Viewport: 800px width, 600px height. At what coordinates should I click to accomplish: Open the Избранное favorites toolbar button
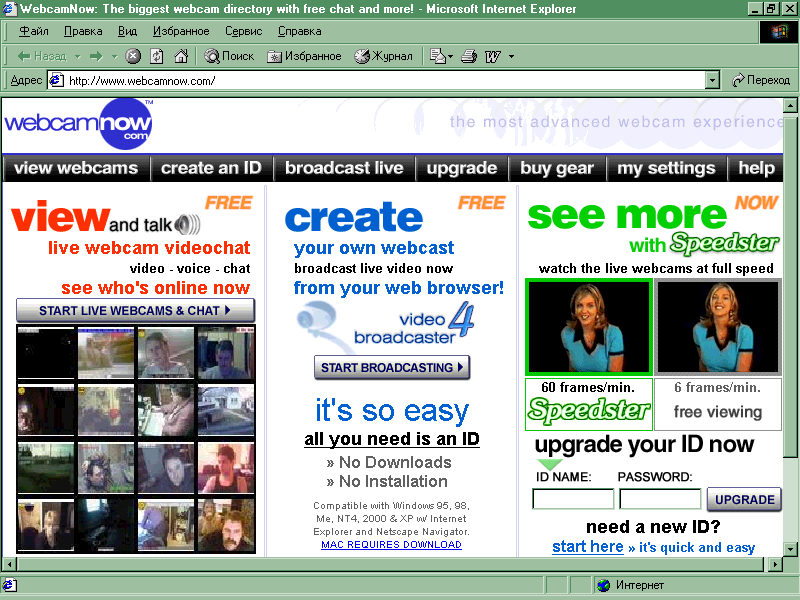coord(304,56)
